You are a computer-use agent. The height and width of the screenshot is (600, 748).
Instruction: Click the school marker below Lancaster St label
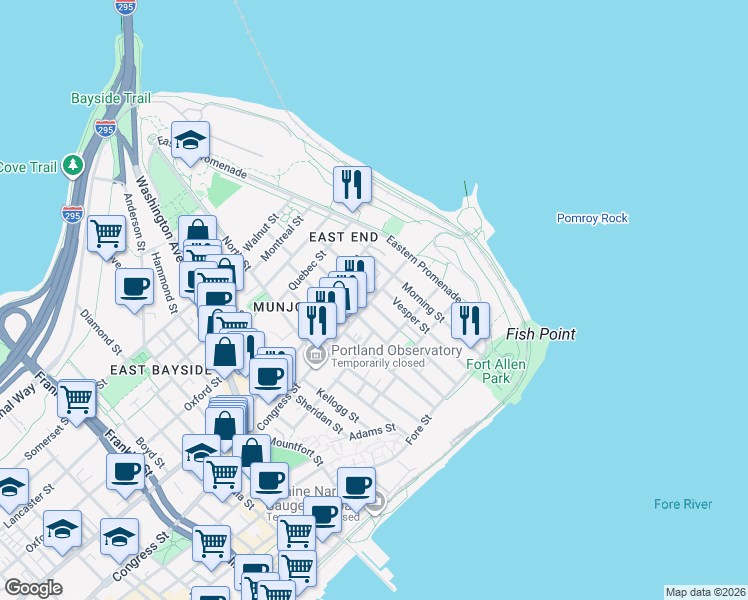[62, 531]
